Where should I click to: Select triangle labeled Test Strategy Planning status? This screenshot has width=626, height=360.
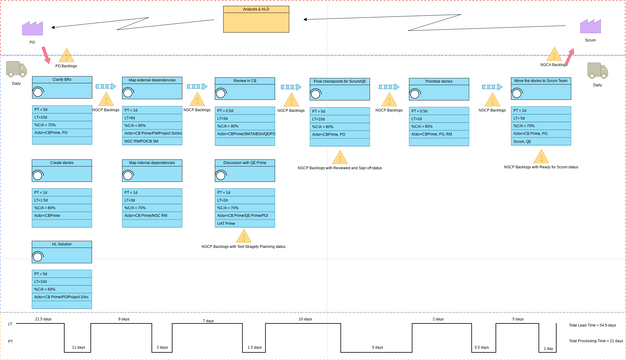(244, 236)
